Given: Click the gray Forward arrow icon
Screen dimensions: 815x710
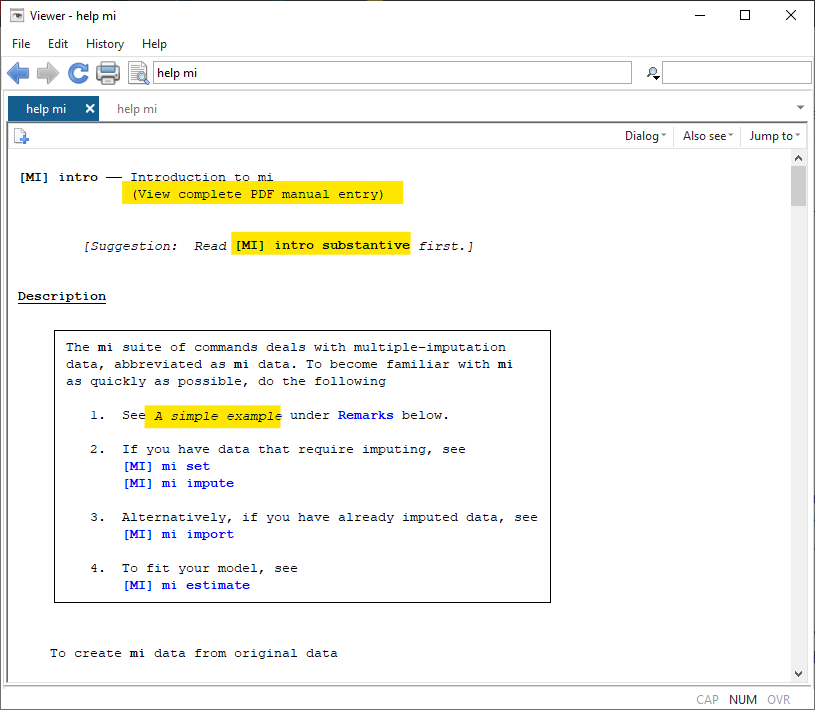Looking at the screenshot, I should [x=48, y=73].
